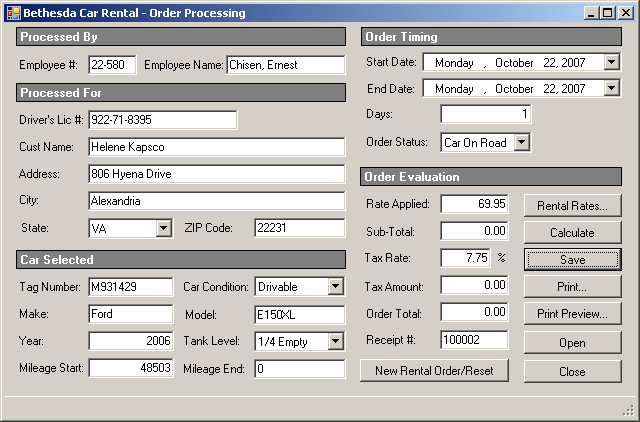Click the Receipt # field
The height and width of the screenshot is (422, 640).
474,340
